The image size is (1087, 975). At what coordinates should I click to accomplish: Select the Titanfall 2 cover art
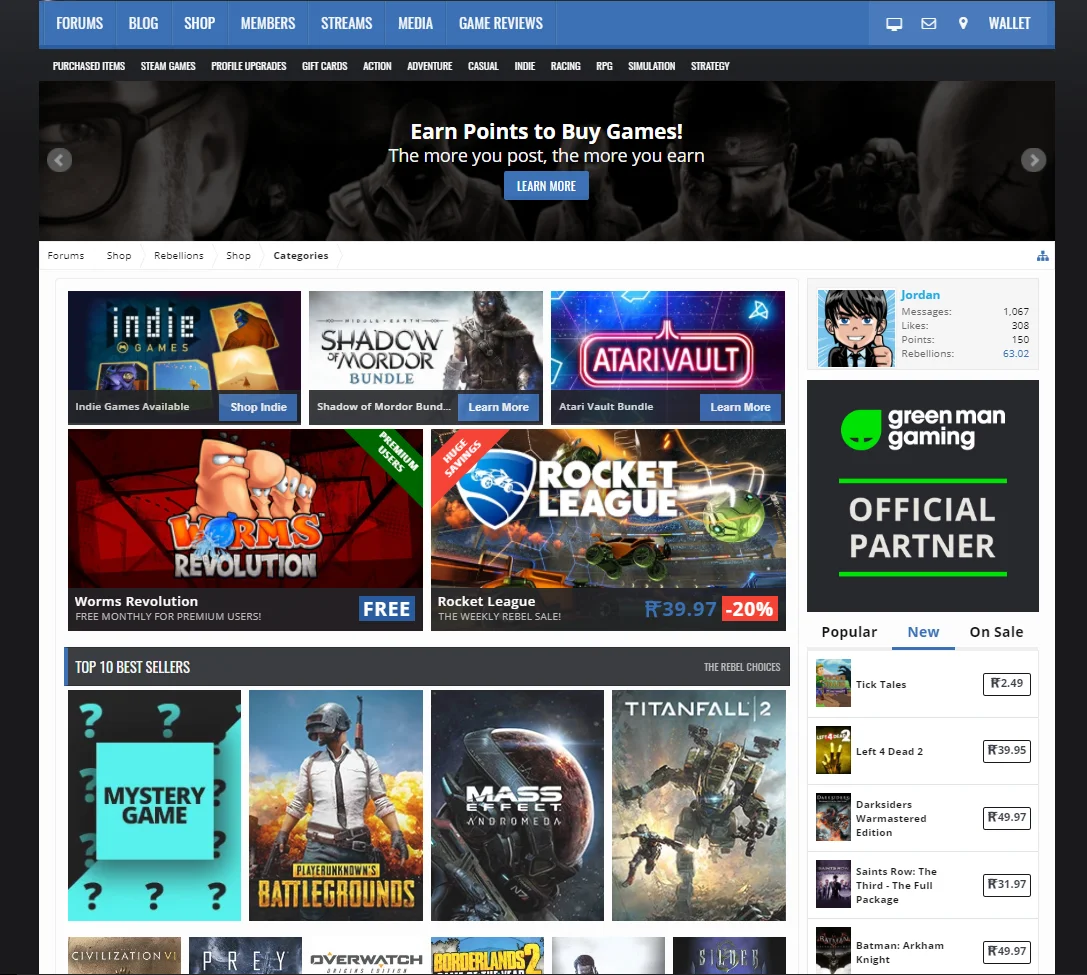point(698,805)
